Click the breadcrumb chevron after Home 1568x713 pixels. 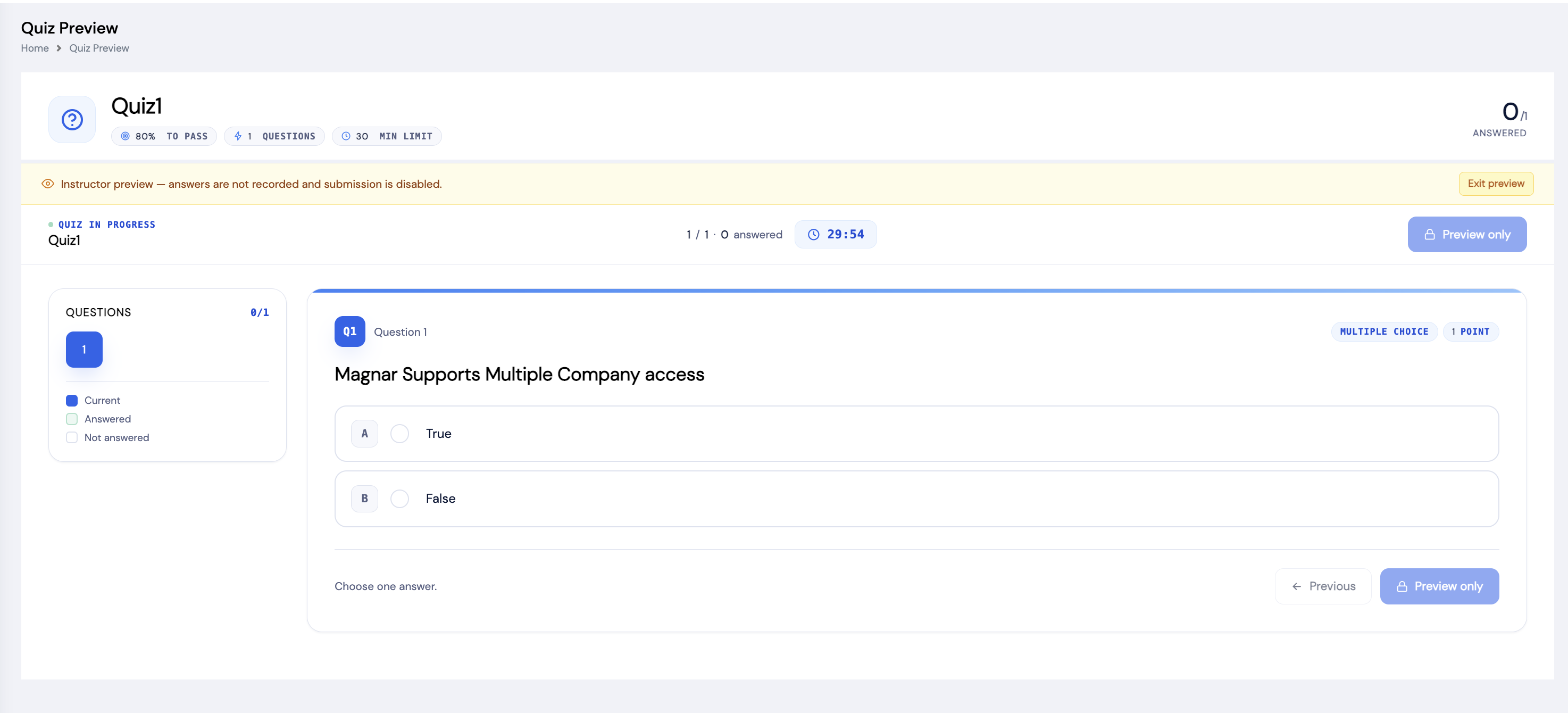pos(59,48)
